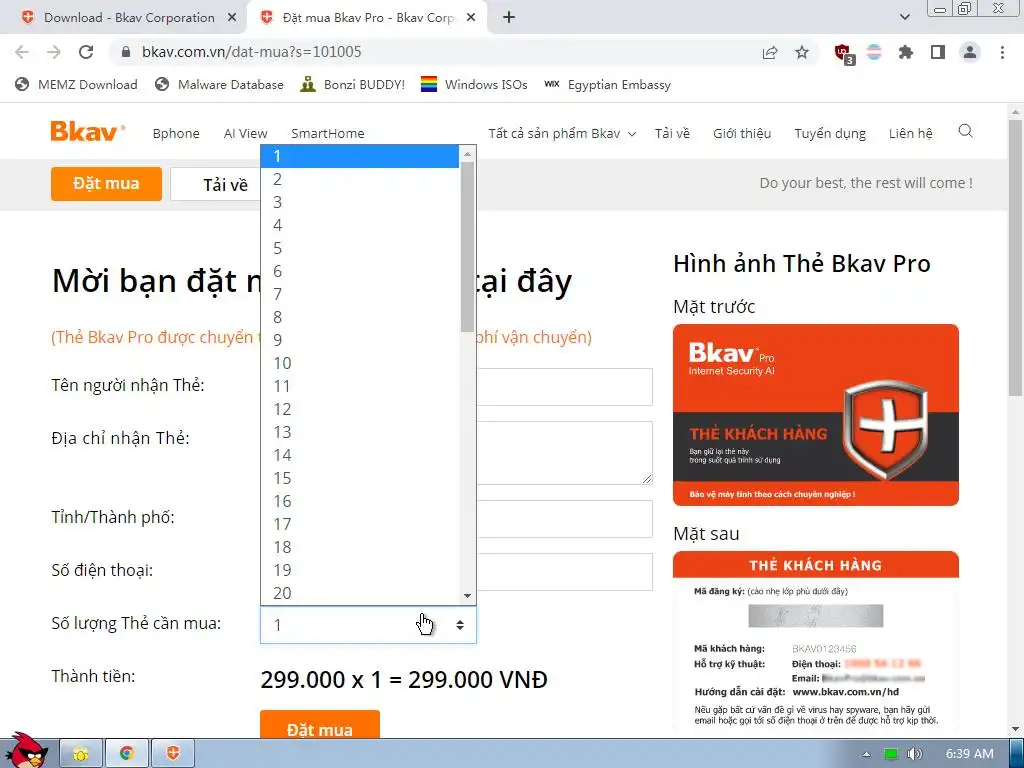Open Bonzi BUDDY! bookmark
The width and height of the screenshot is (1024, 768).
353,84
